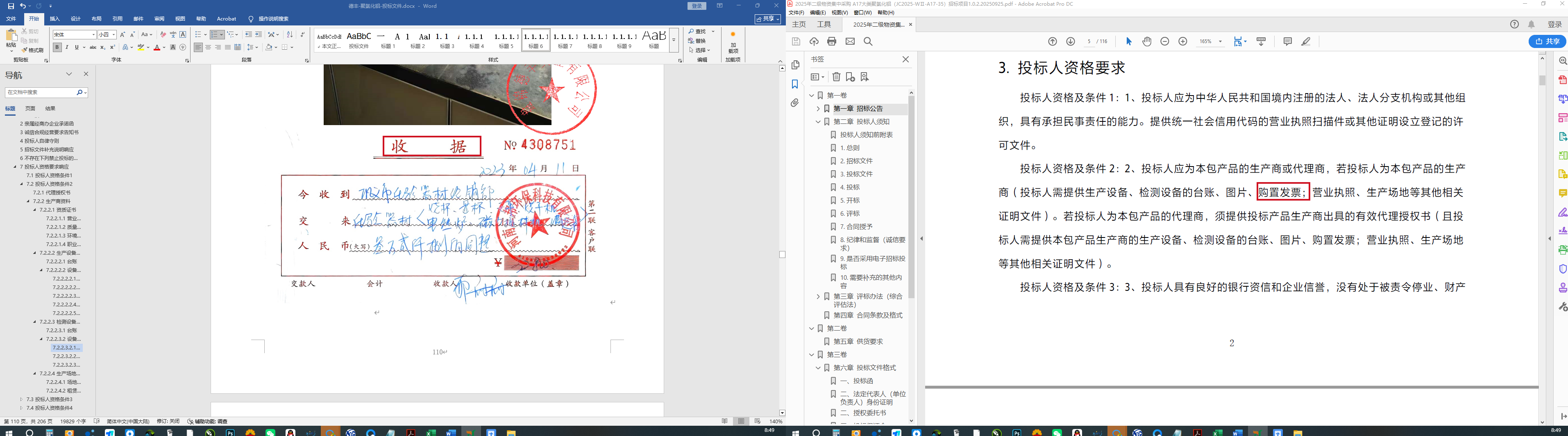The image size is (1568, 436).
Task: Open the search tool in Acrobat toolbar
Action: (868, 41)
